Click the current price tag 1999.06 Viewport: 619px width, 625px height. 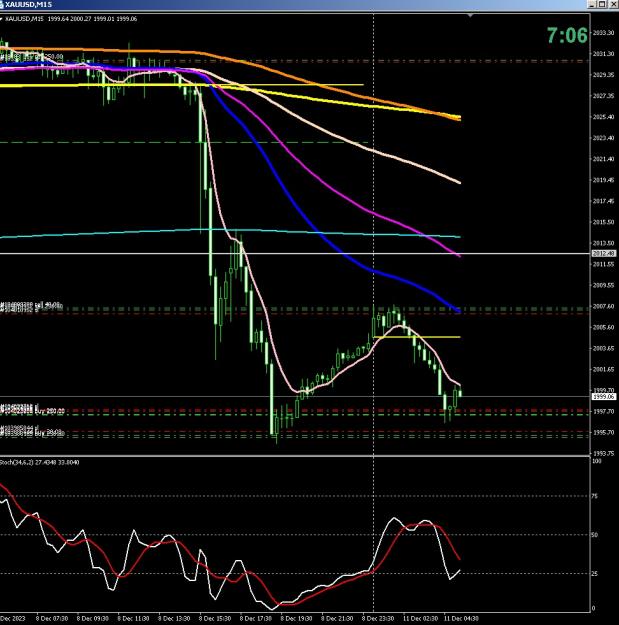click(x=604, y=397)
